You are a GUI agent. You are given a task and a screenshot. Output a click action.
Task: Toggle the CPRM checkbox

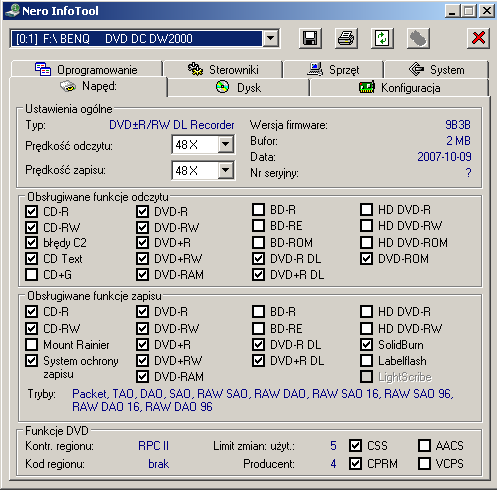coord(355,463)
